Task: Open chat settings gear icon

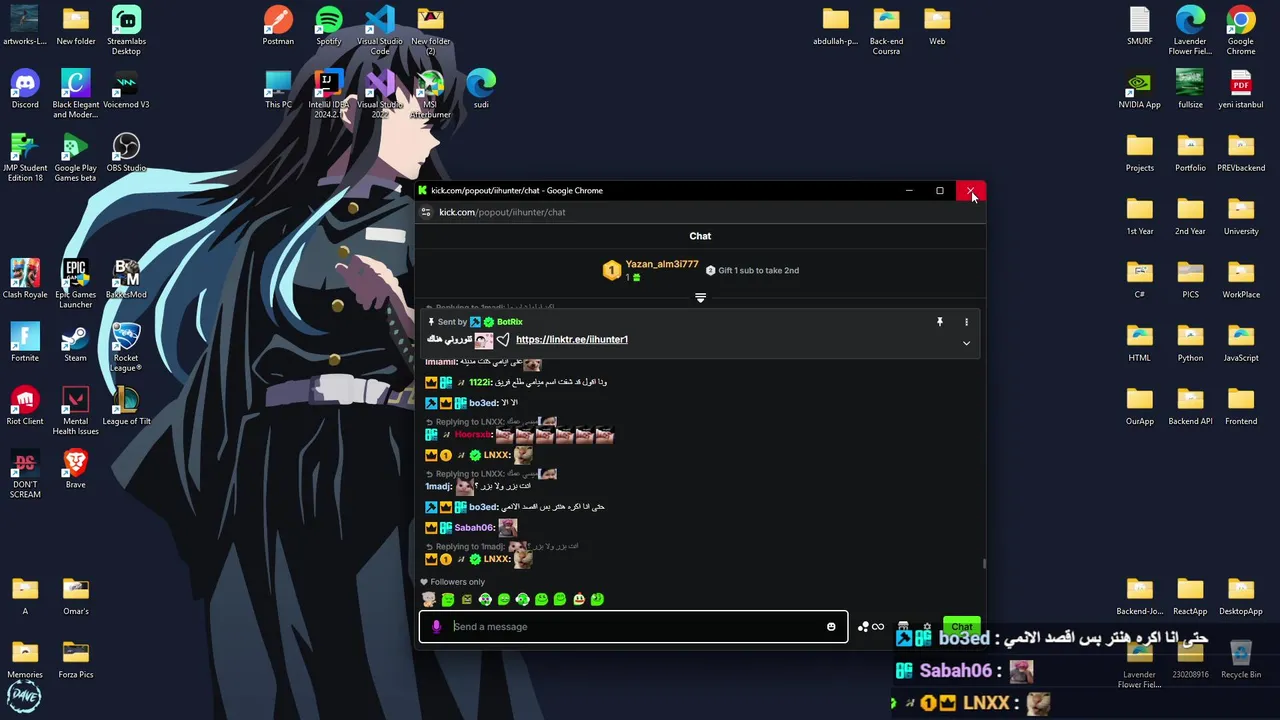Action: (927, 627)
